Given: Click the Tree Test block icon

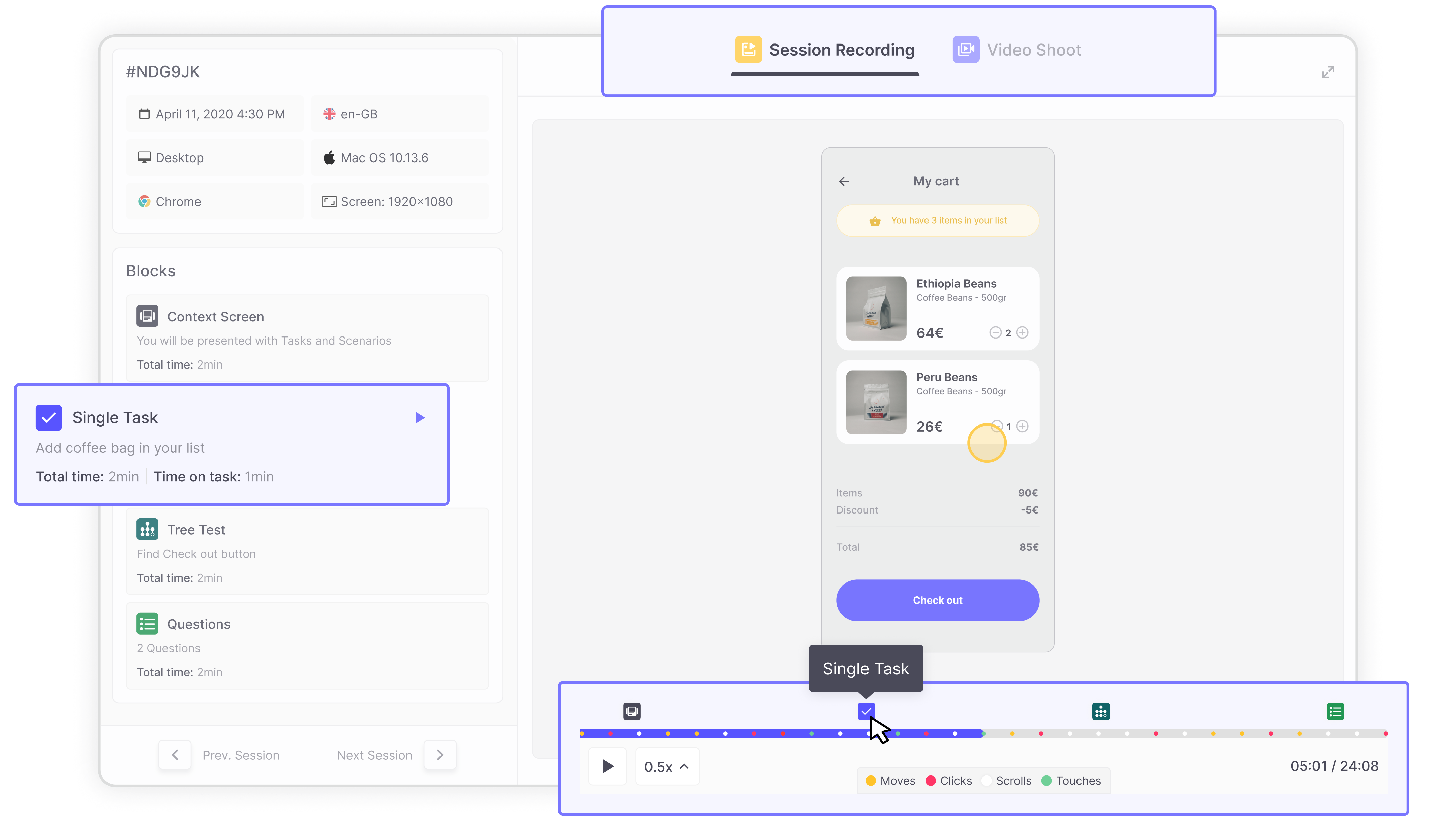Looking at the screenshot, I should tap(147, 529).
